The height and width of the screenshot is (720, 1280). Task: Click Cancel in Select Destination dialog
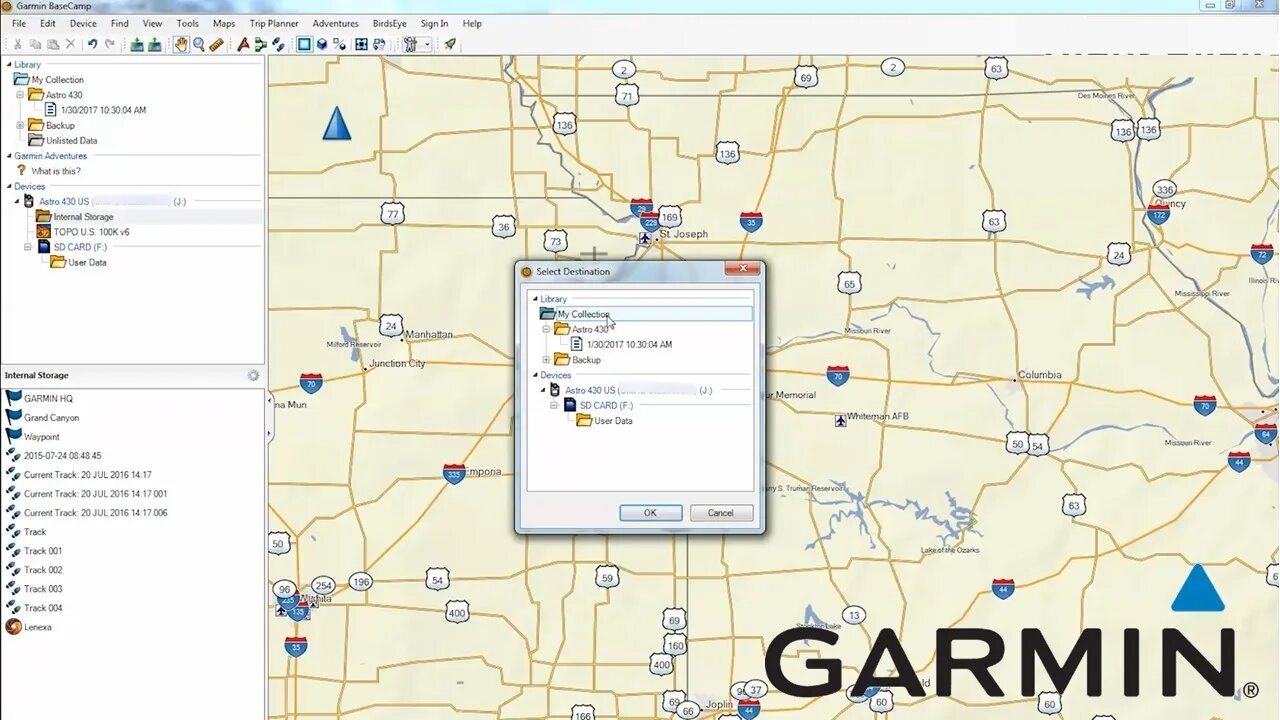tap(721, 513)
